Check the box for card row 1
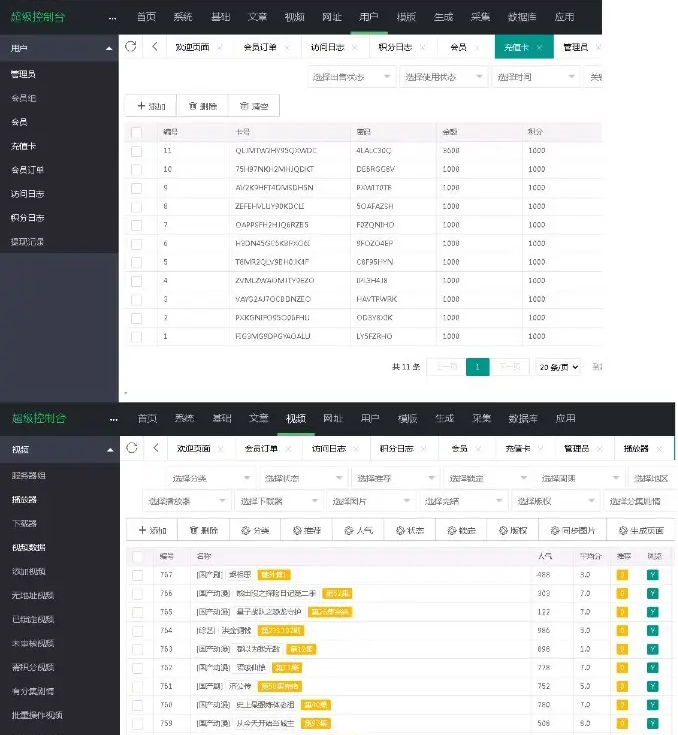Screen dimensions: 678x735 [x=137, y=336]
